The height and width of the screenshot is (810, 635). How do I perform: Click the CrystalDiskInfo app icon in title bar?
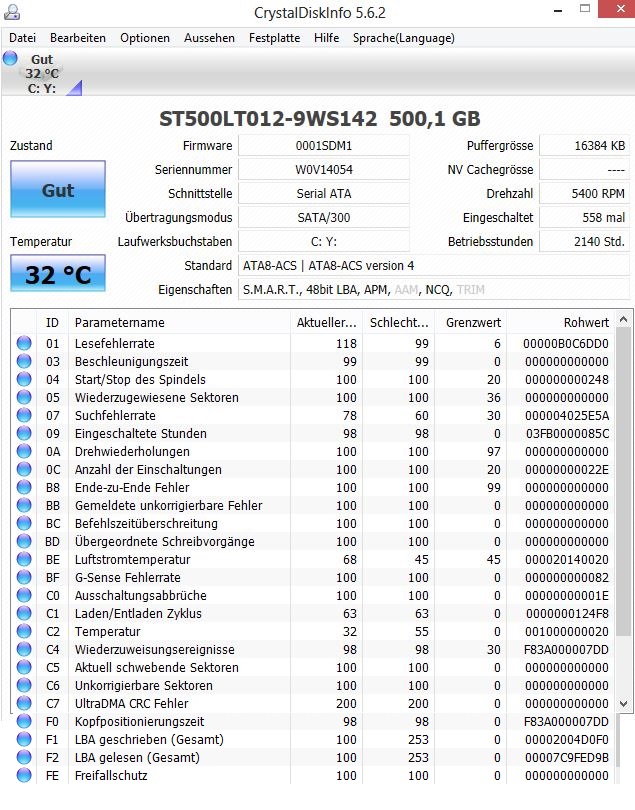[11, 12]
